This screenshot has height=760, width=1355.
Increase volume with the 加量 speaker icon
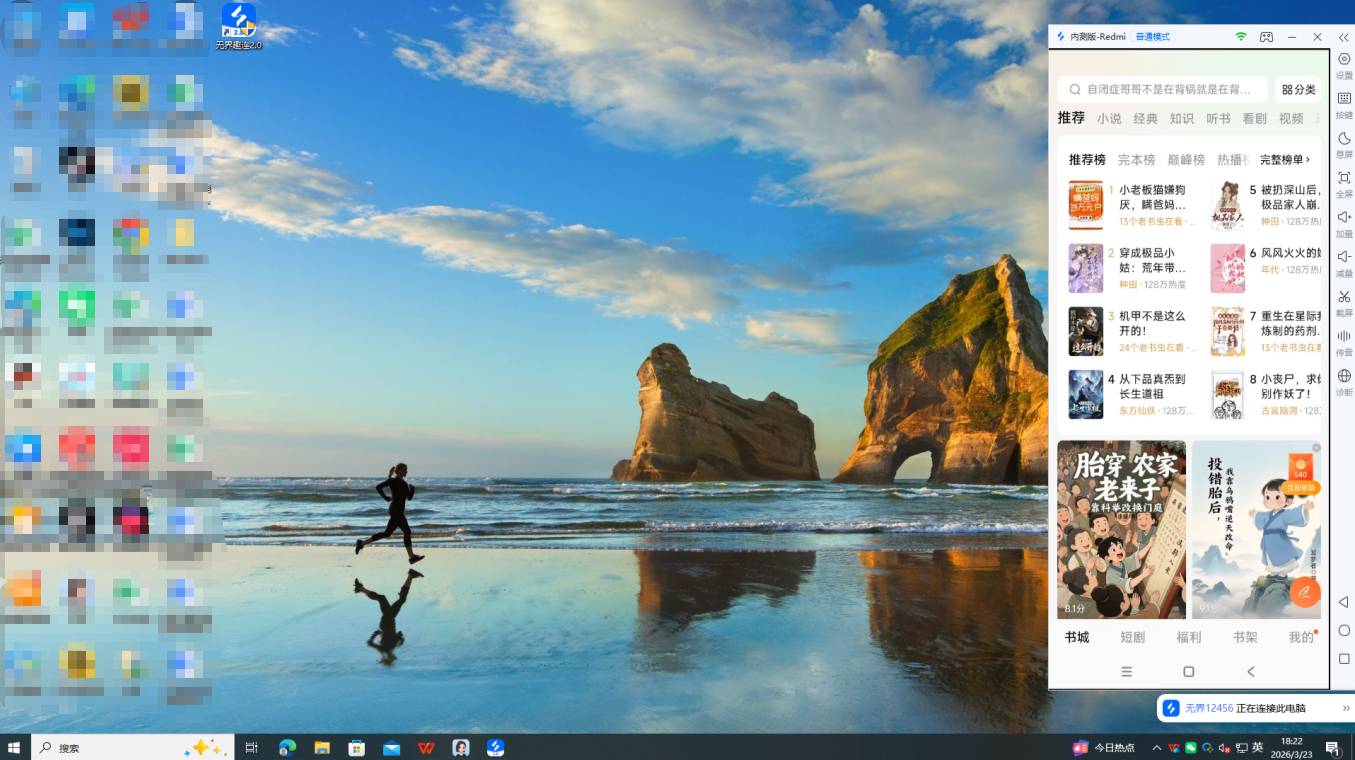1344,218
